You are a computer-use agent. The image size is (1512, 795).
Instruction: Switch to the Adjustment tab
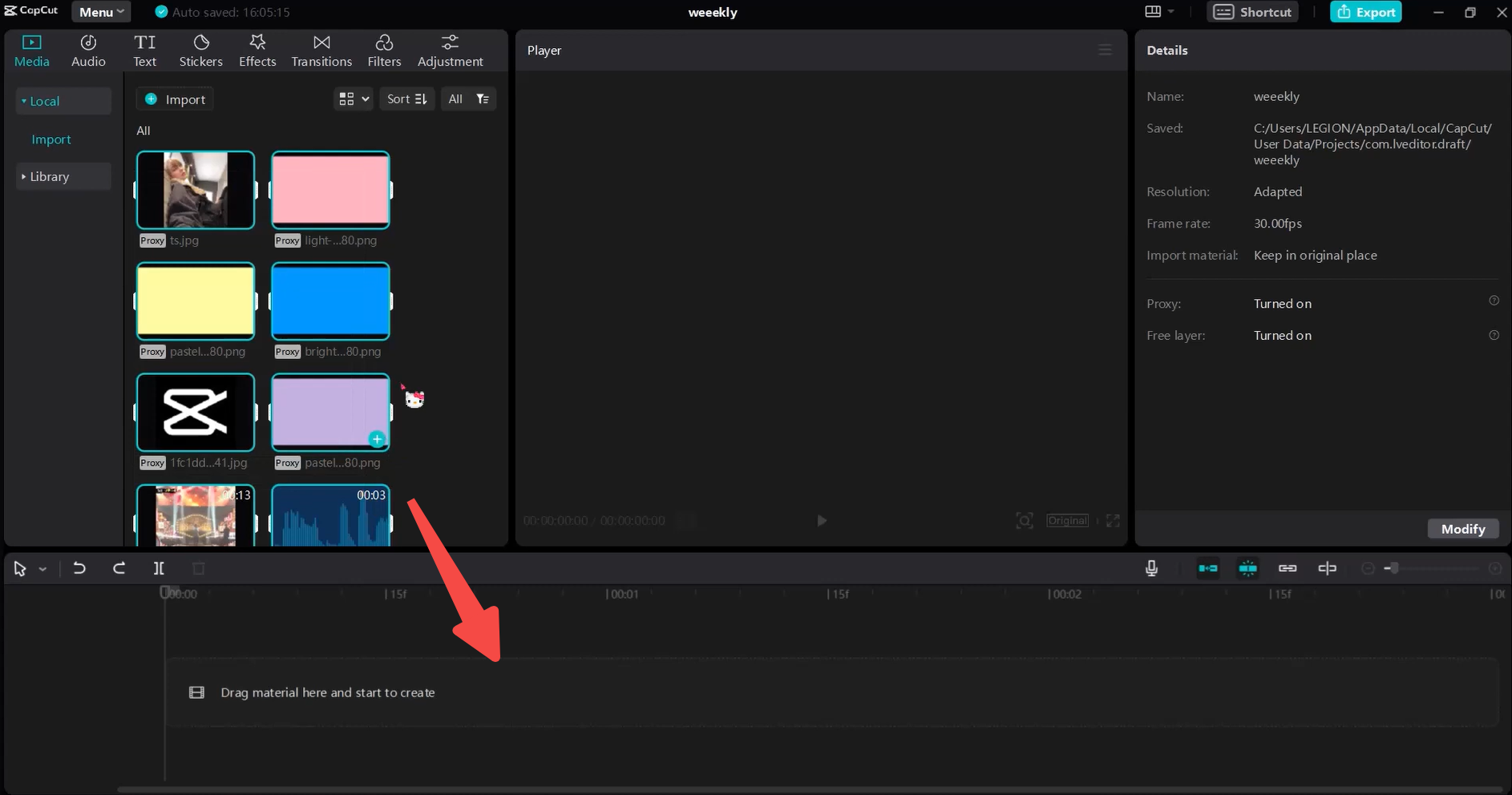pos(450,50)
